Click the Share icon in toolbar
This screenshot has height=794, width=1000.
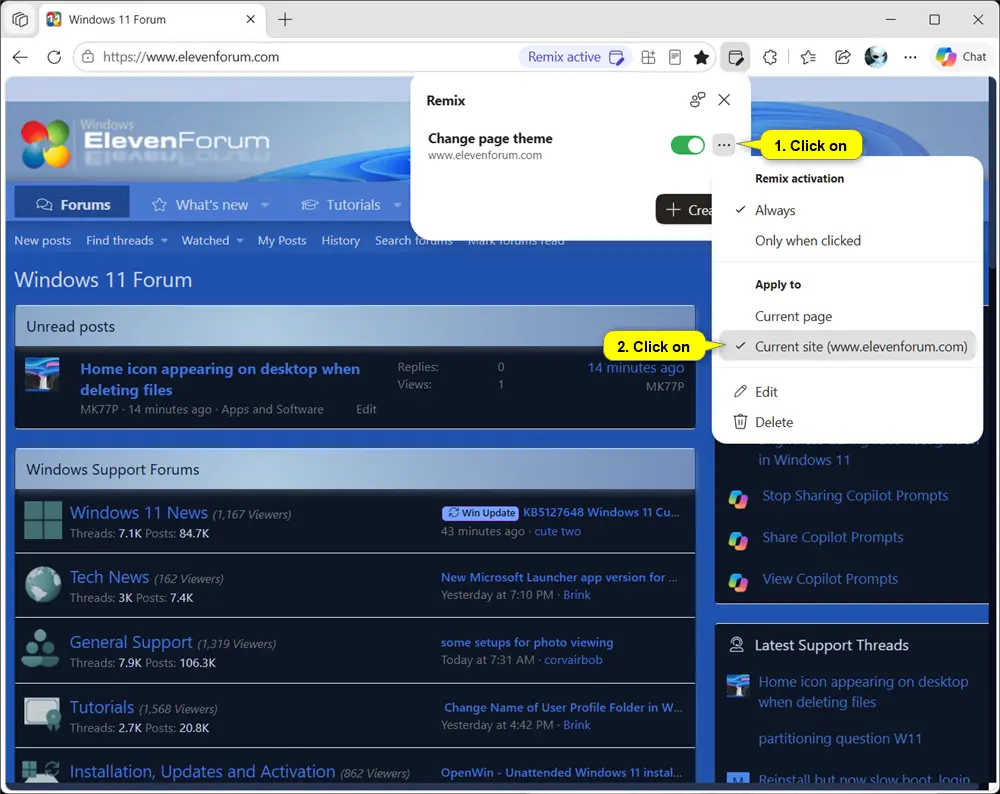pyautogui.click(x=842, y=57)
